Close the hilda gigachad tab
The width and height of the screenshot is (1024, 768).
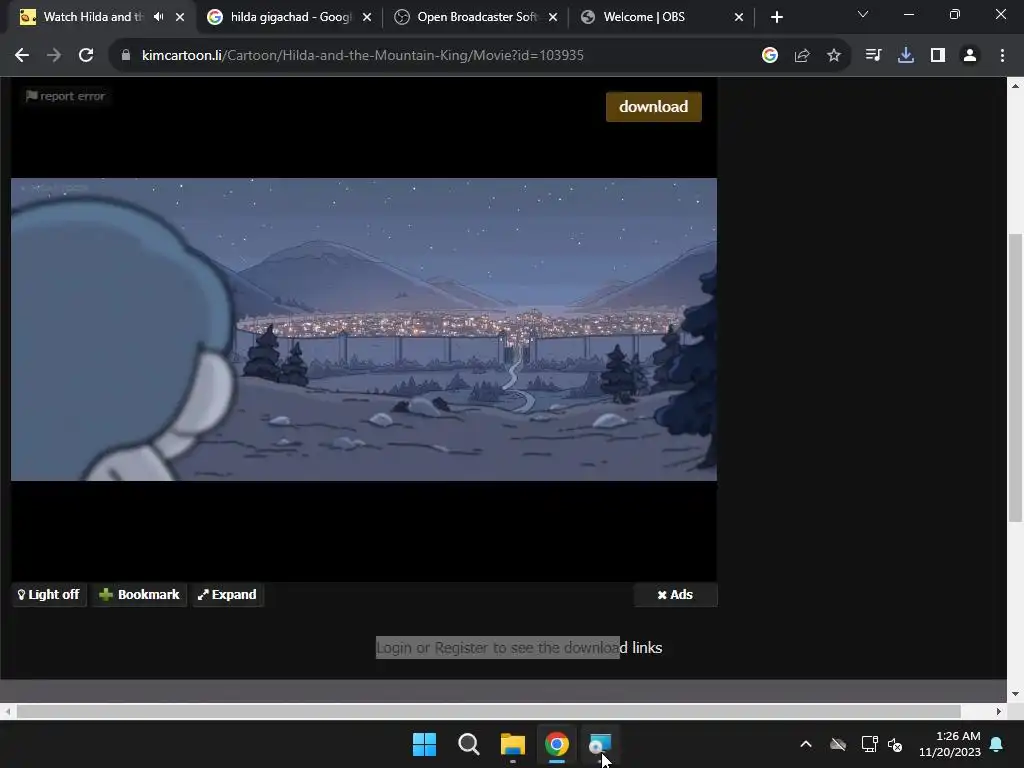coord(367,17)
